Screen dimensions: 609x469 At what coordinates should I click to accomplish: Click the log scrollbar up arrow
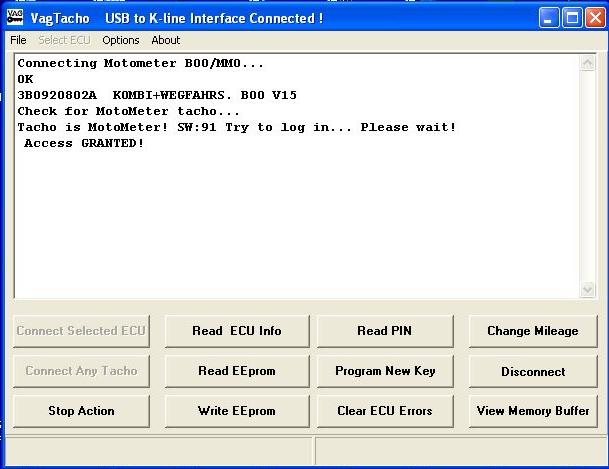tap(587, 63)
